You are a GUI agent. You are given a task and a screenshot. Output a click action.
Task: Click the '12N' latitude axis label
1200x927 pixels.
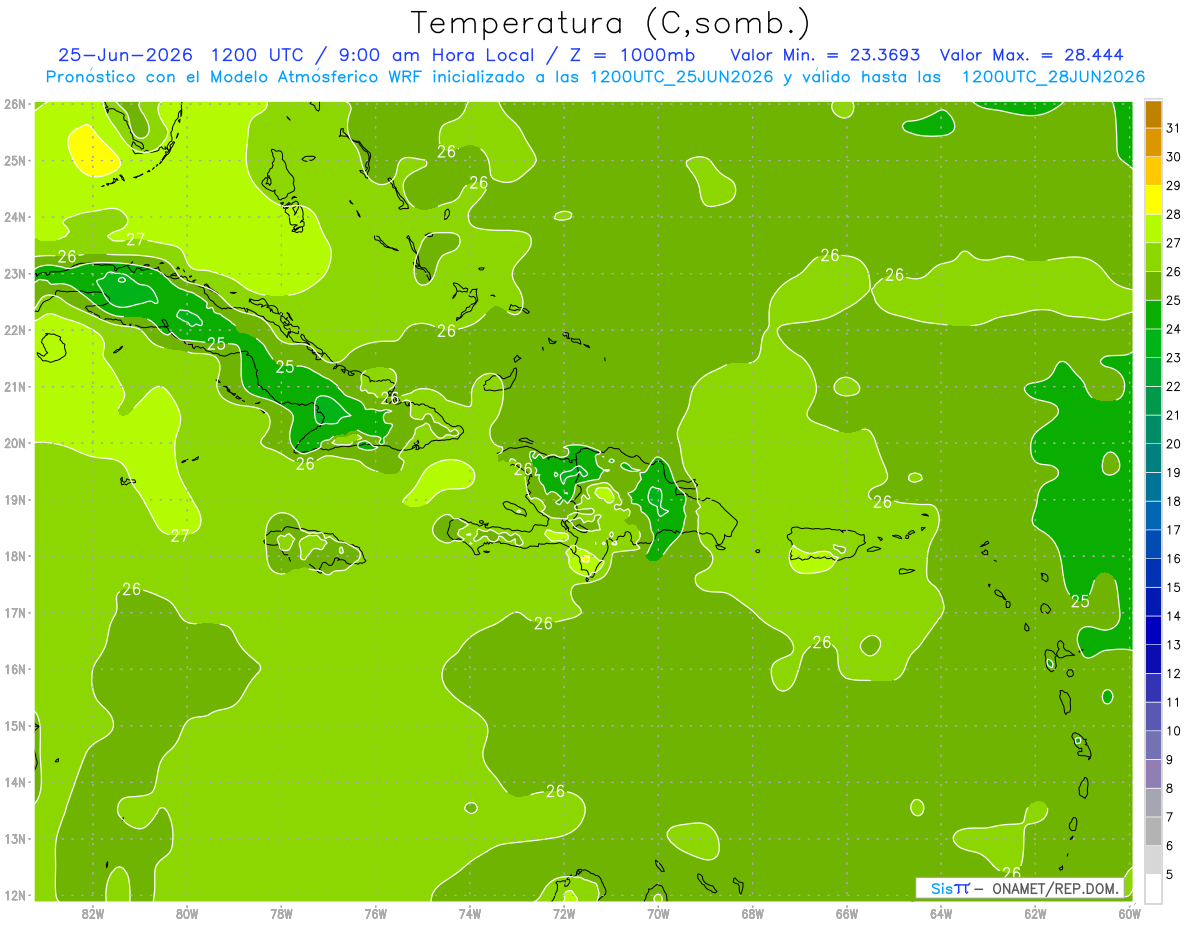tap(14, 895)
